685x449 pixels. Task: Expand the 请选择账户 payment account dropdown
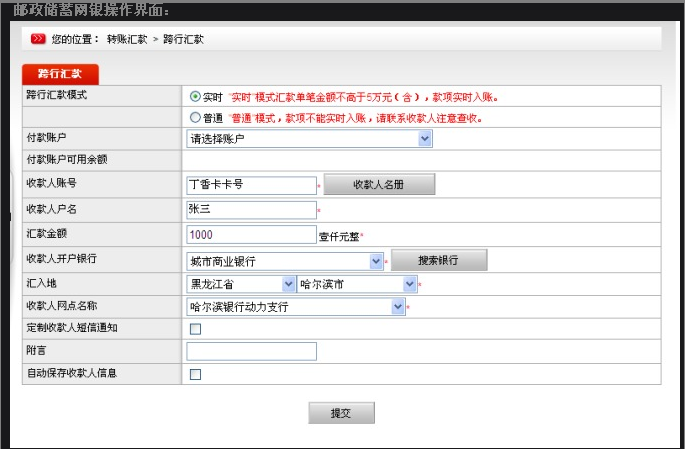[309, 139]
